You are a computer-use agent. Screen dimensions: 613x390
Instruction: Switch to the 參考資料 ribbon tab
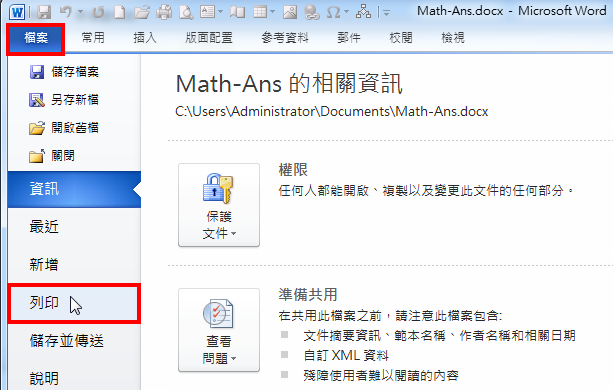point(285,38)
